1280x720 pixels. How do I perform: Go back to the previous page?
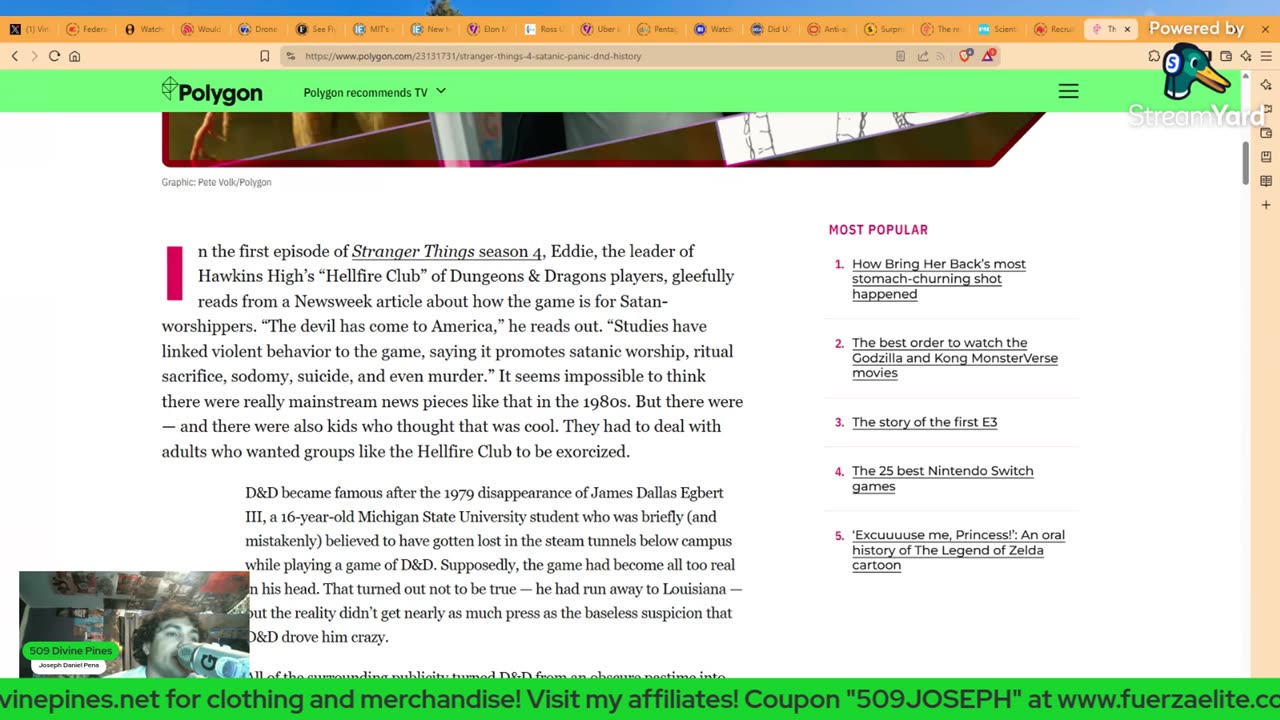coord(15,56)
